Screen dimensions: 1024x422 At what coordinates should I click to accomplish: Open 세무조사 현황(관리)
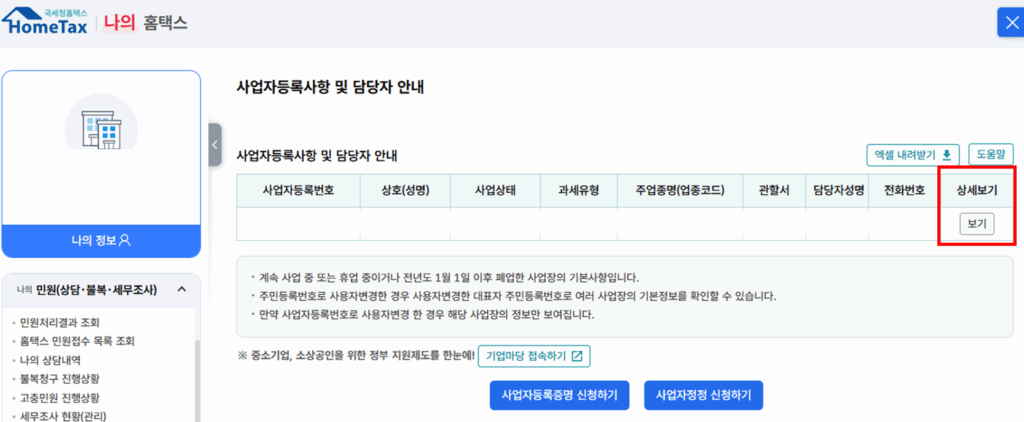[x=63, y=415]
